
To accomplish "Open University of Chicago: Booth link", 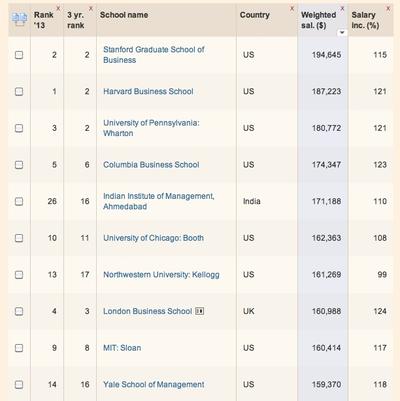I will (x=153, y=238).
